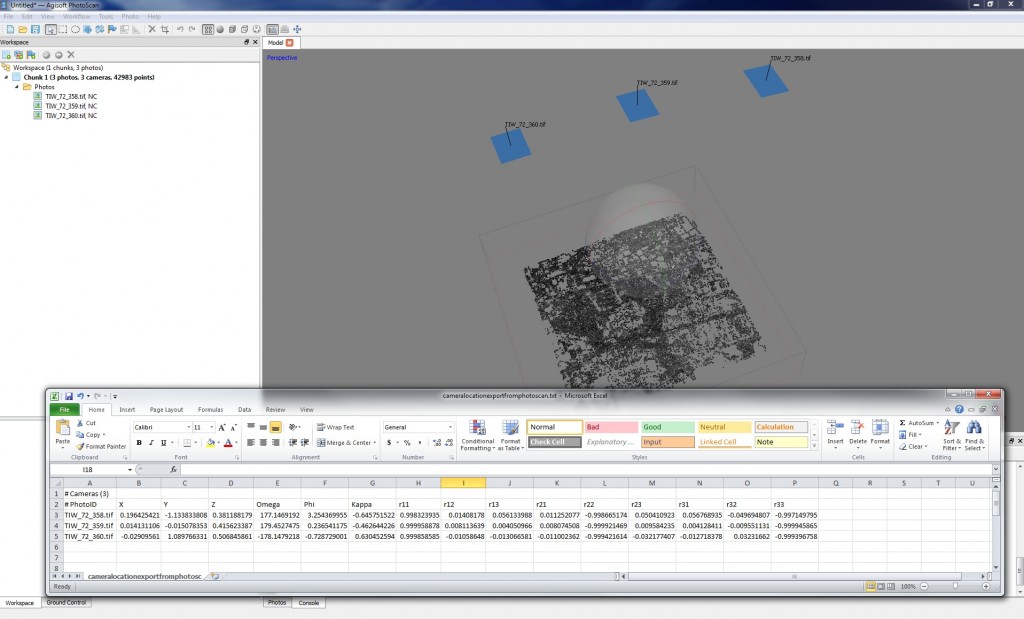Select the TIW_72_359.tif photo in Workspace

tap(70, 106)
